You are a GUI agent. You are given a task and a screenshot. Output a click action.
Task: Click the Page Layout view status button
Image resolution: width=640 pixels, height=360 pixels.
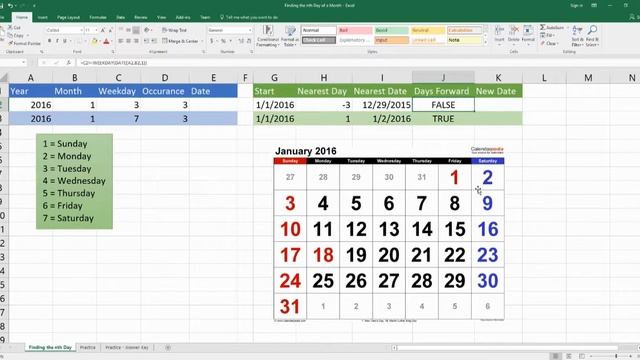[x=569, y=356]
